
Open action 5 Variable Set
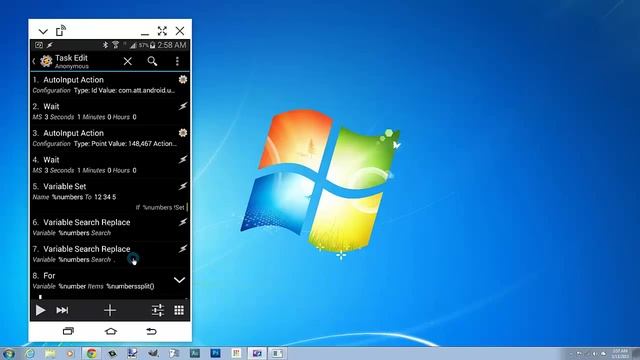point(110,196)
